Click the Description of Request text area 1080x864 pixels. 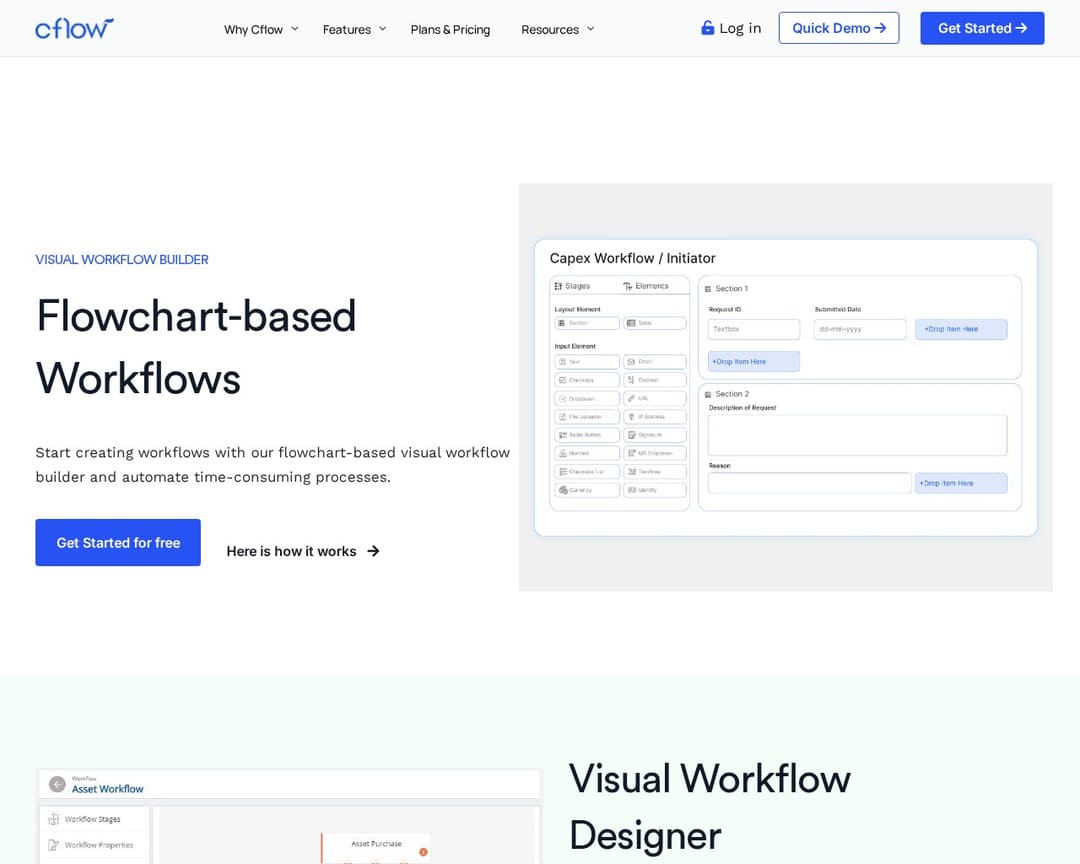click(x=858, y=435)
